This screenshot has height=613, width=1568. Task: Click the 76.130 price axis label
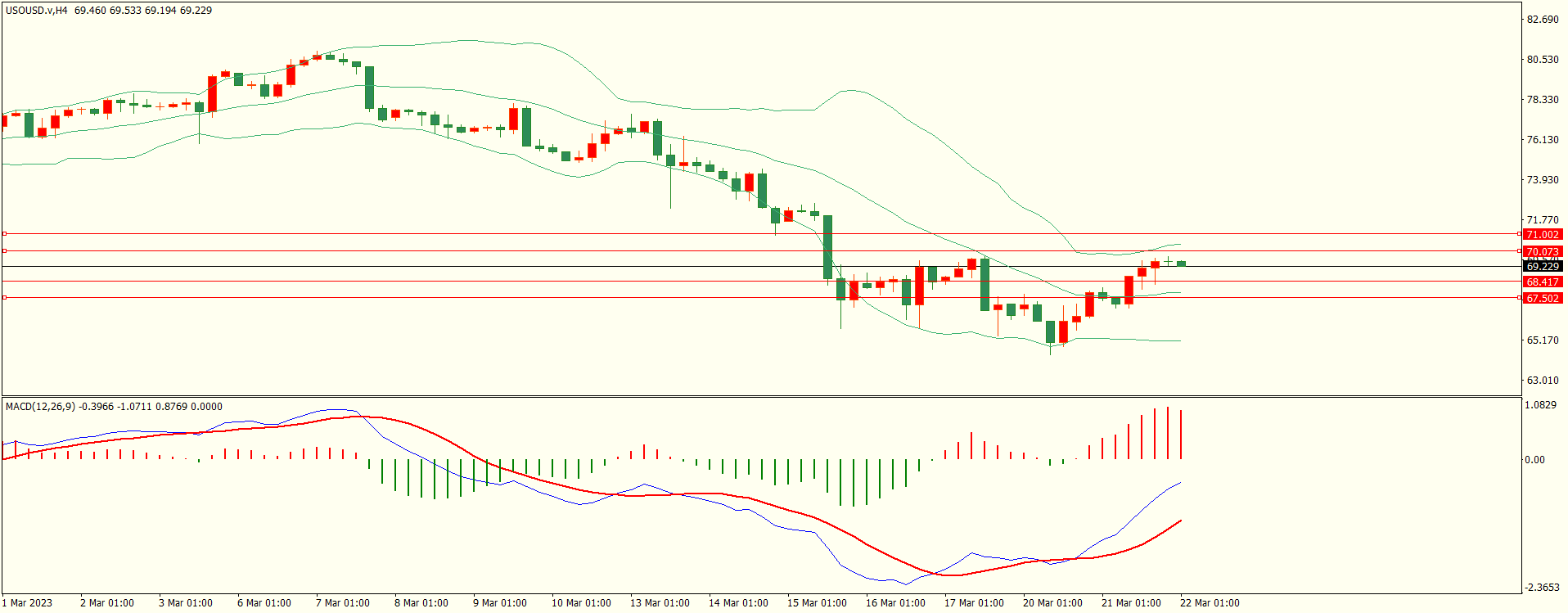(x=1543, y=140)
